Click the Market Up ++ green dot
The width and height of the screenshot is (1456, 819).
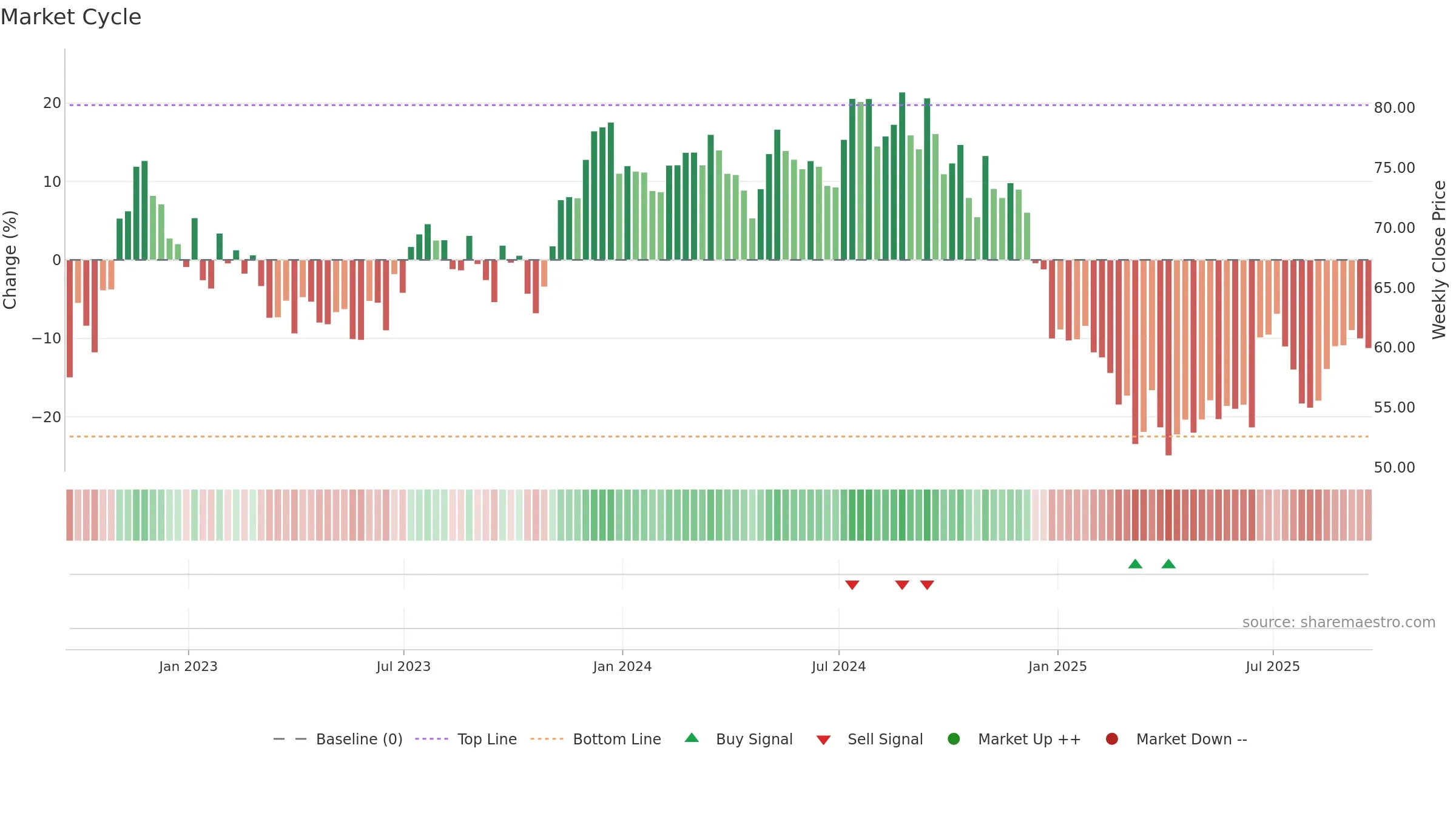[954, 739]
